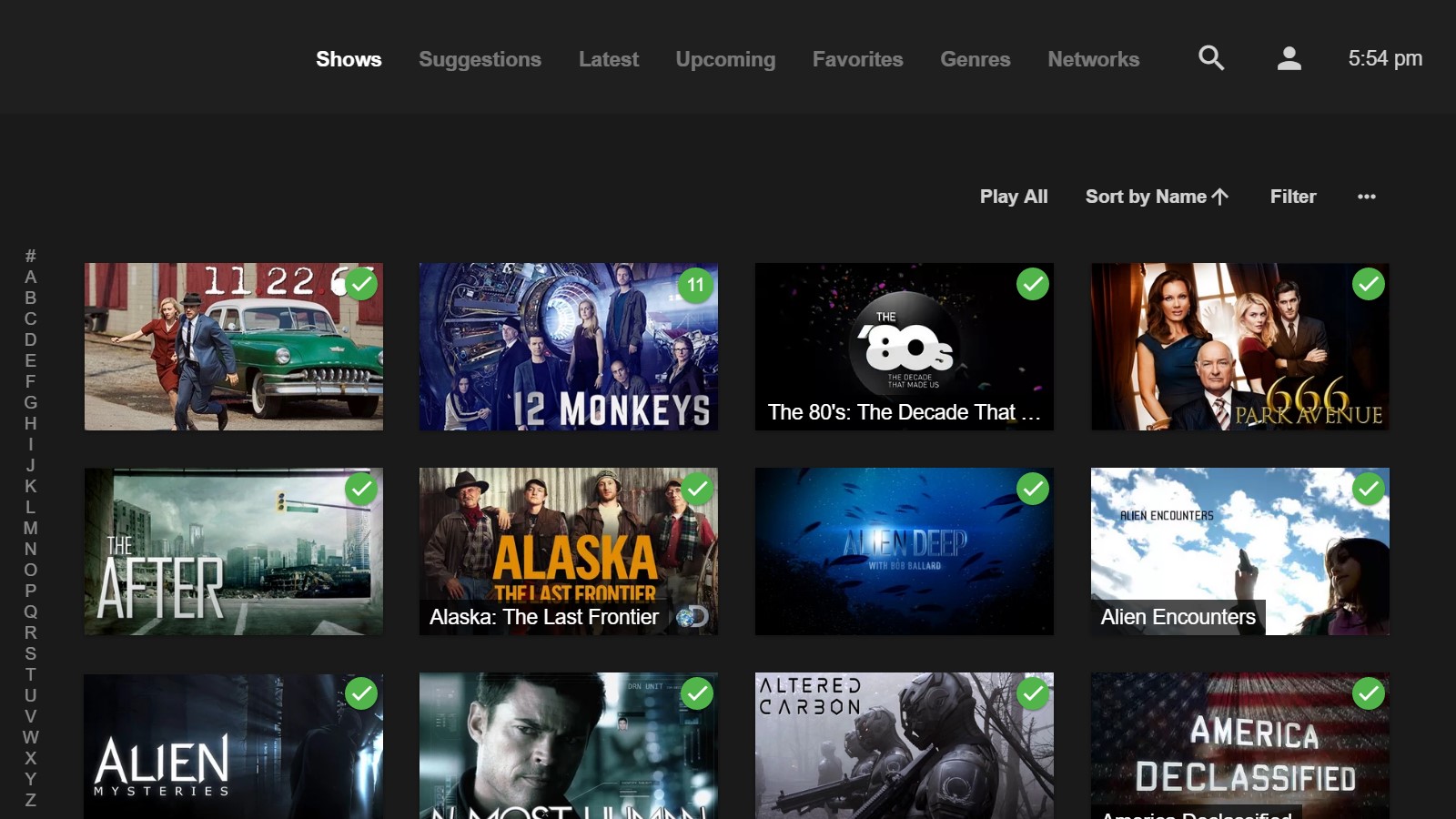Image resolution: width=1456 pixels, height=819 pixels.
Task: Open the user profile icon
Action: [1289, 58]
